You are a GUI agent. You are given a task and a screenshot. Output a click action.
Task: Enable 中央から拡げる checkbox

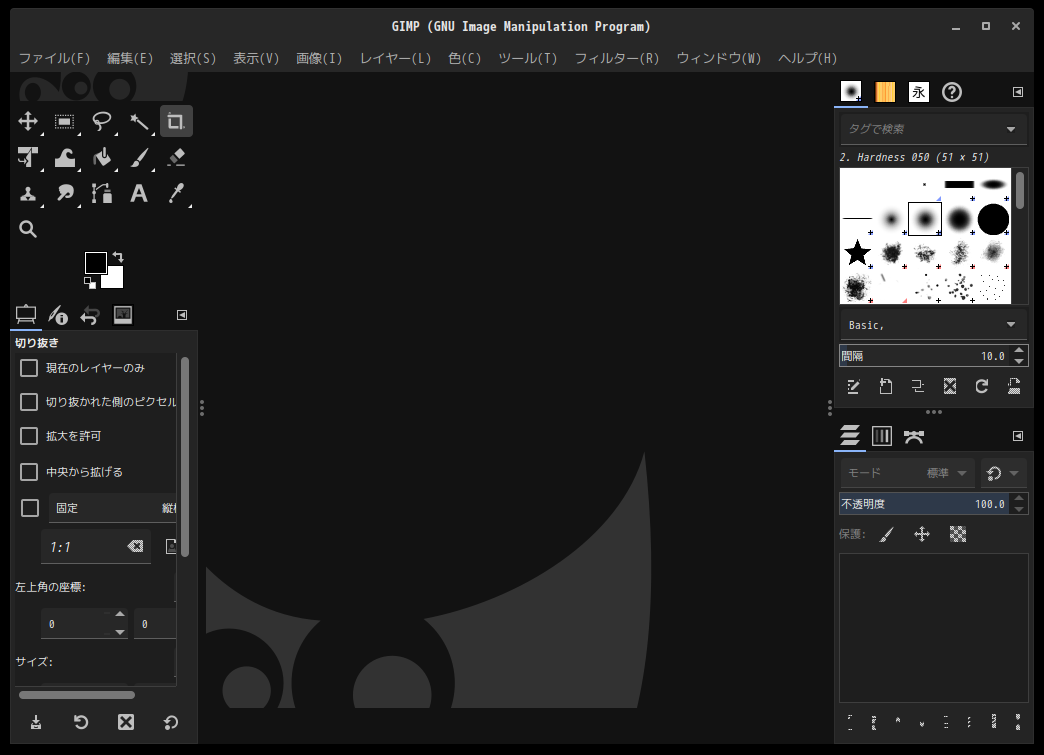(29, 472)
